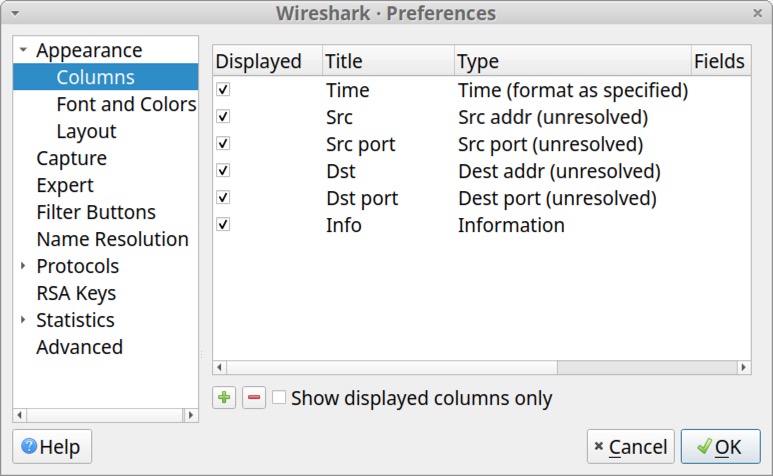
Task: Select the Statistics category label
Action: pos(75,320)
